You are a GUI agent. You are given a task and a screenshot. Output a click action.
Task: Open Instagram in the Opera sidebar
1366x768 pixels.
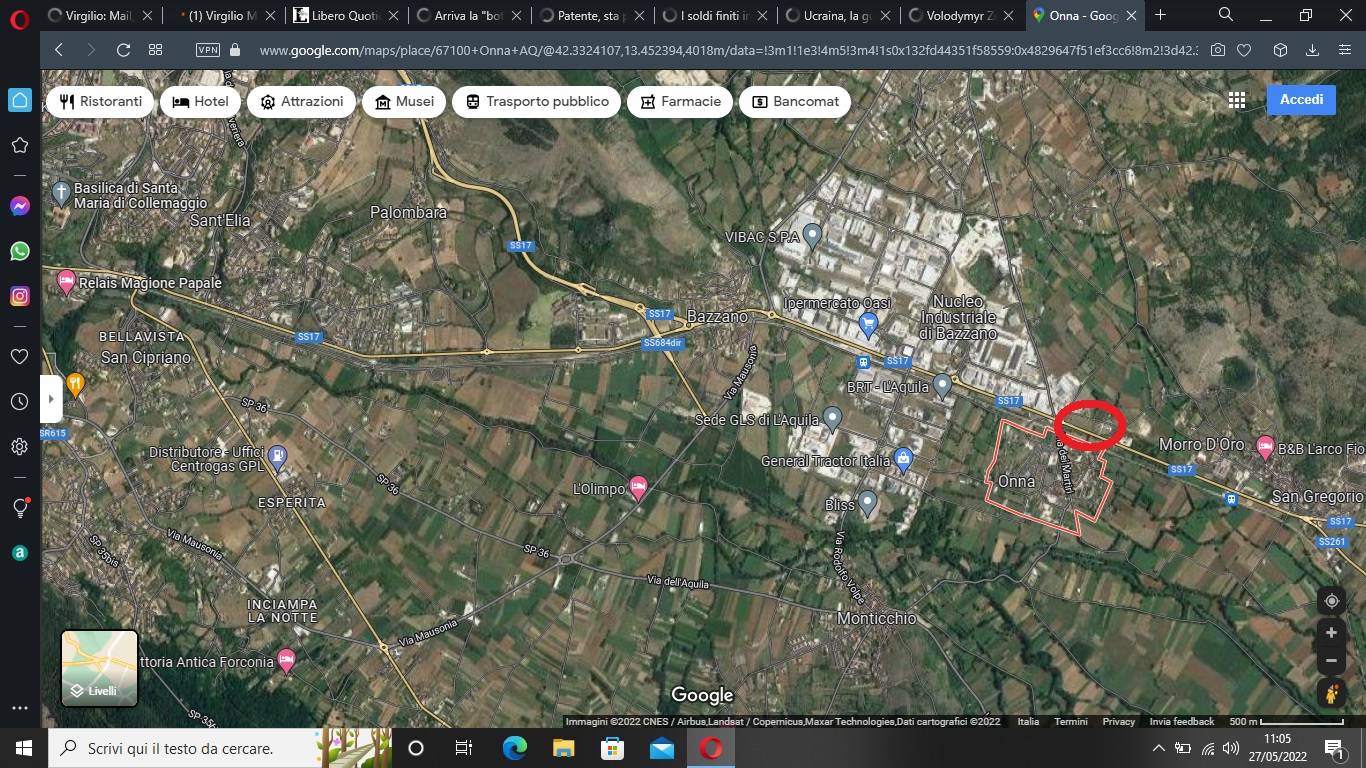click(19, 296)
